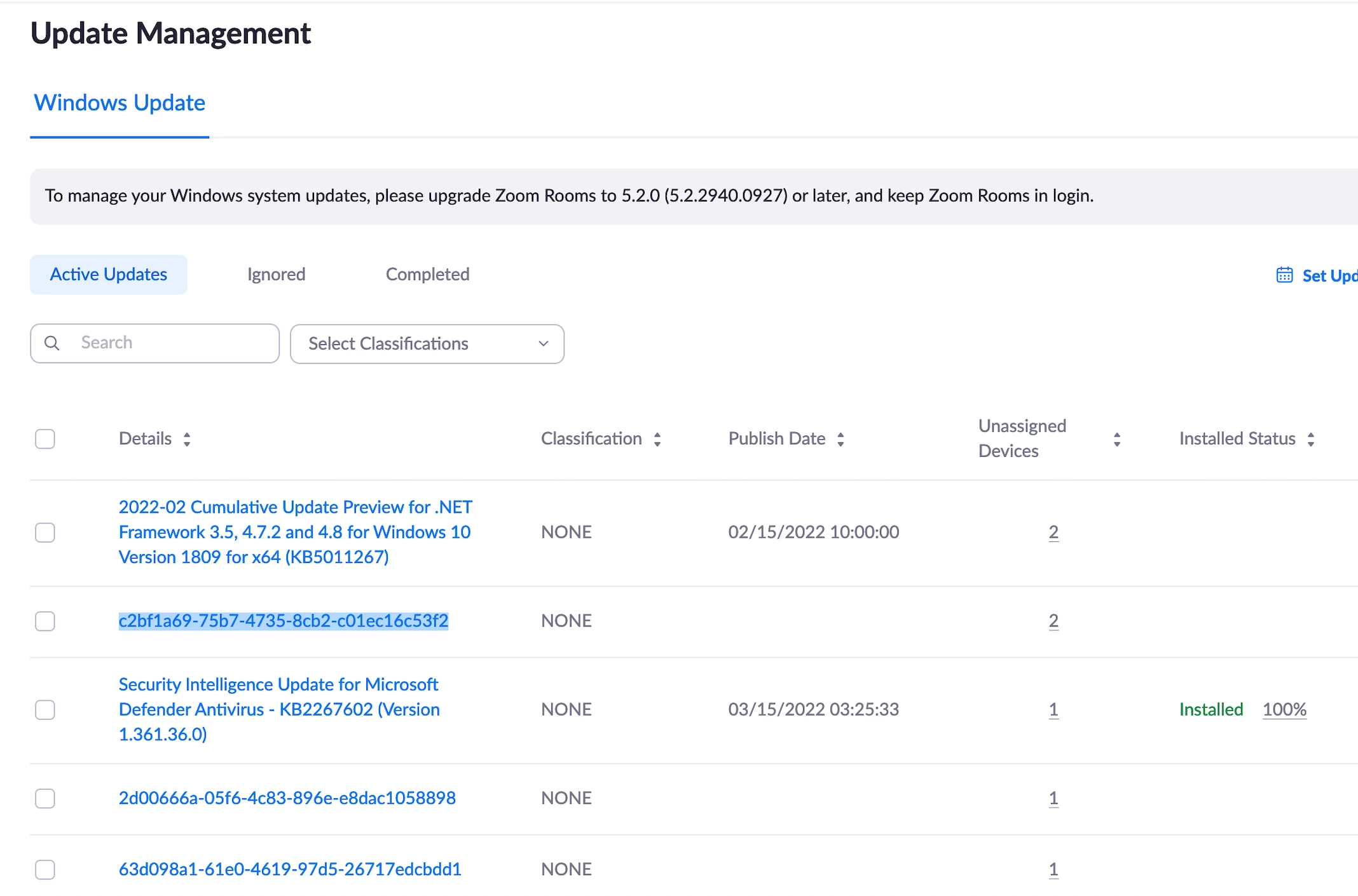Switch to the Completed tab
Viewport: 1358px width, 896px height.
tap(427, 275)
